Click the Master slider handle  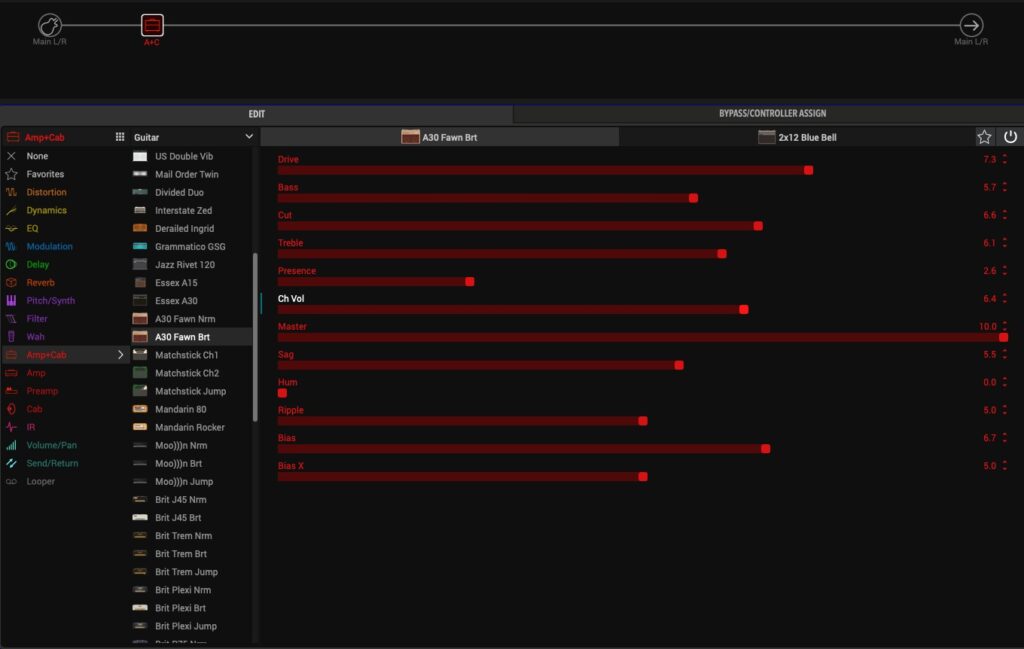click(x=1003, y=338)
